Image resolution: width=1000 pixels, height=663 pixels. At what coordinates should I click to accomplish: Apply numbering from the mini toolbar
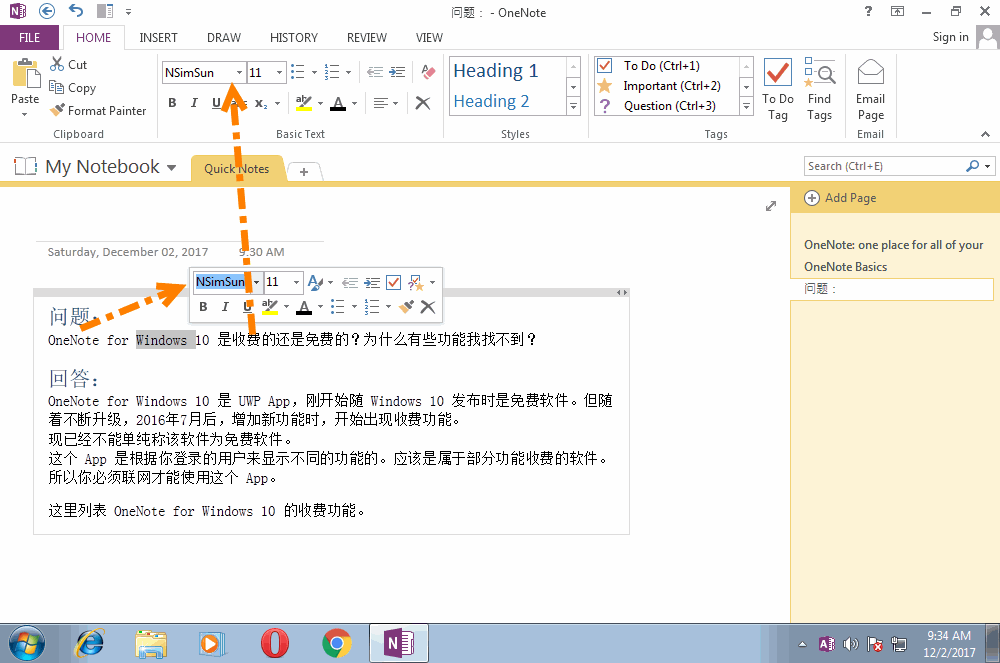pyautogui.click(x=372, y=307)
